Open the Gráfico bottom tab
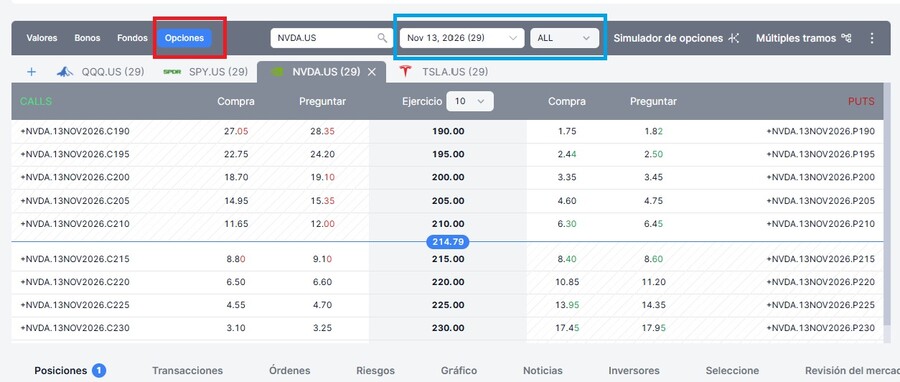This screenshot has width=900, height=382. [459, 371]
